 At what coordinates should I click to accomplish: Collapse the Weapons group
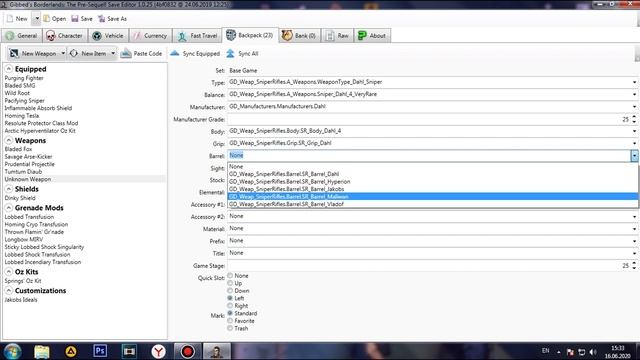click(x=9, y=140)
